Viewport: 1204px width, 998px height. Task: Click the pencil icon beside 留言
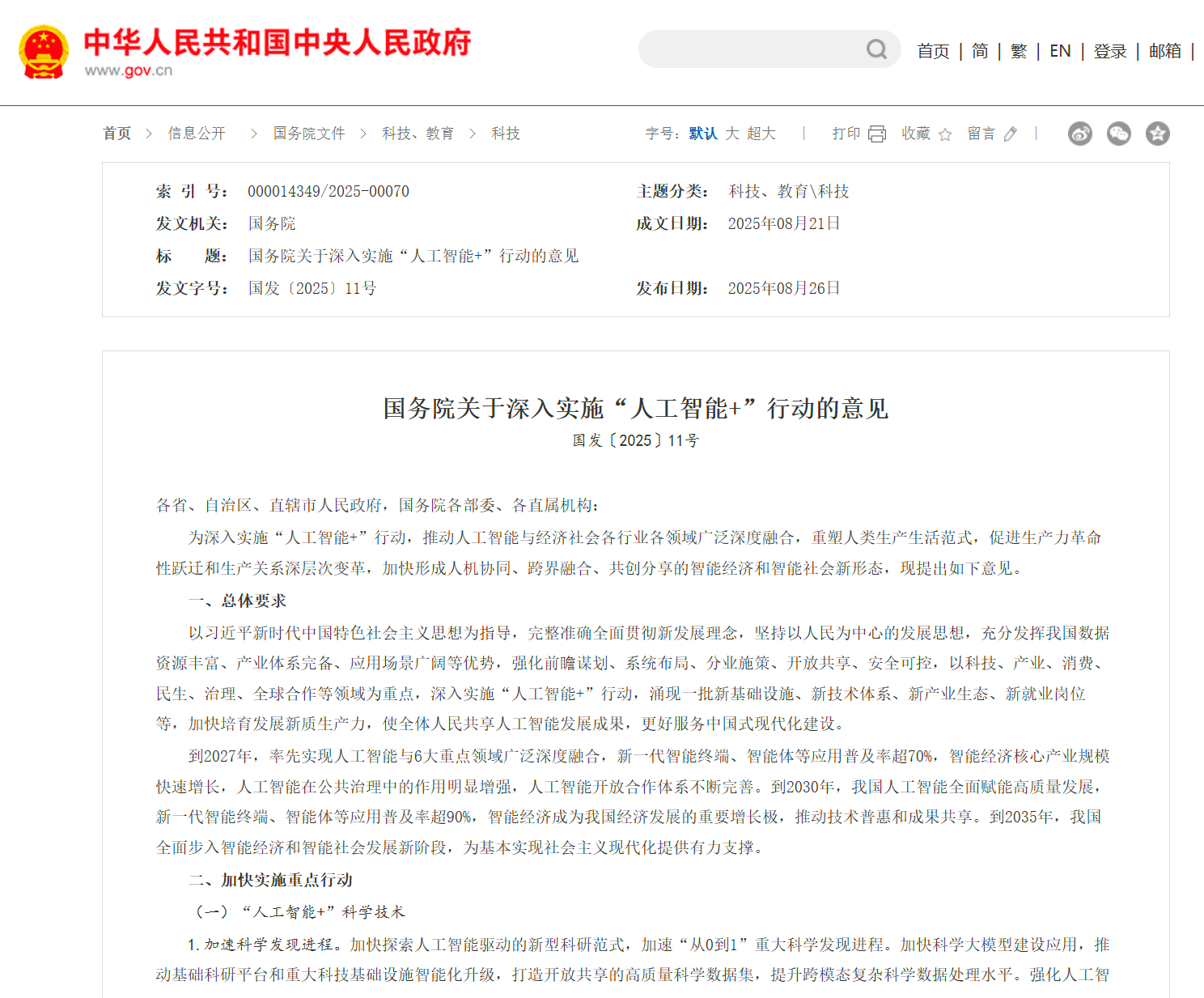pos(1010,134)
